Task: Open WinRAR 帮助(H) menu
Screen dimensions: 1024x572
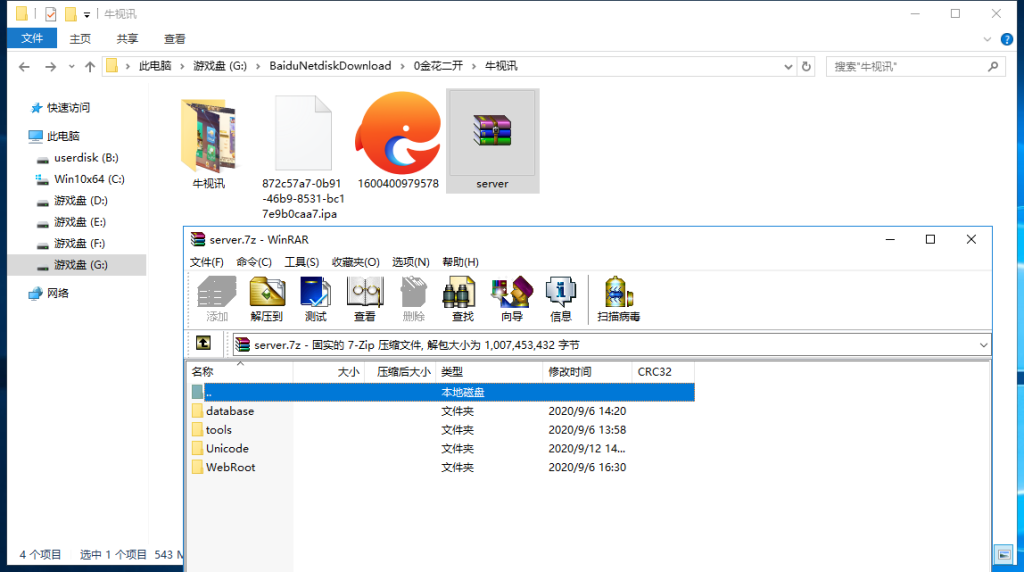Action: (460, 262)
